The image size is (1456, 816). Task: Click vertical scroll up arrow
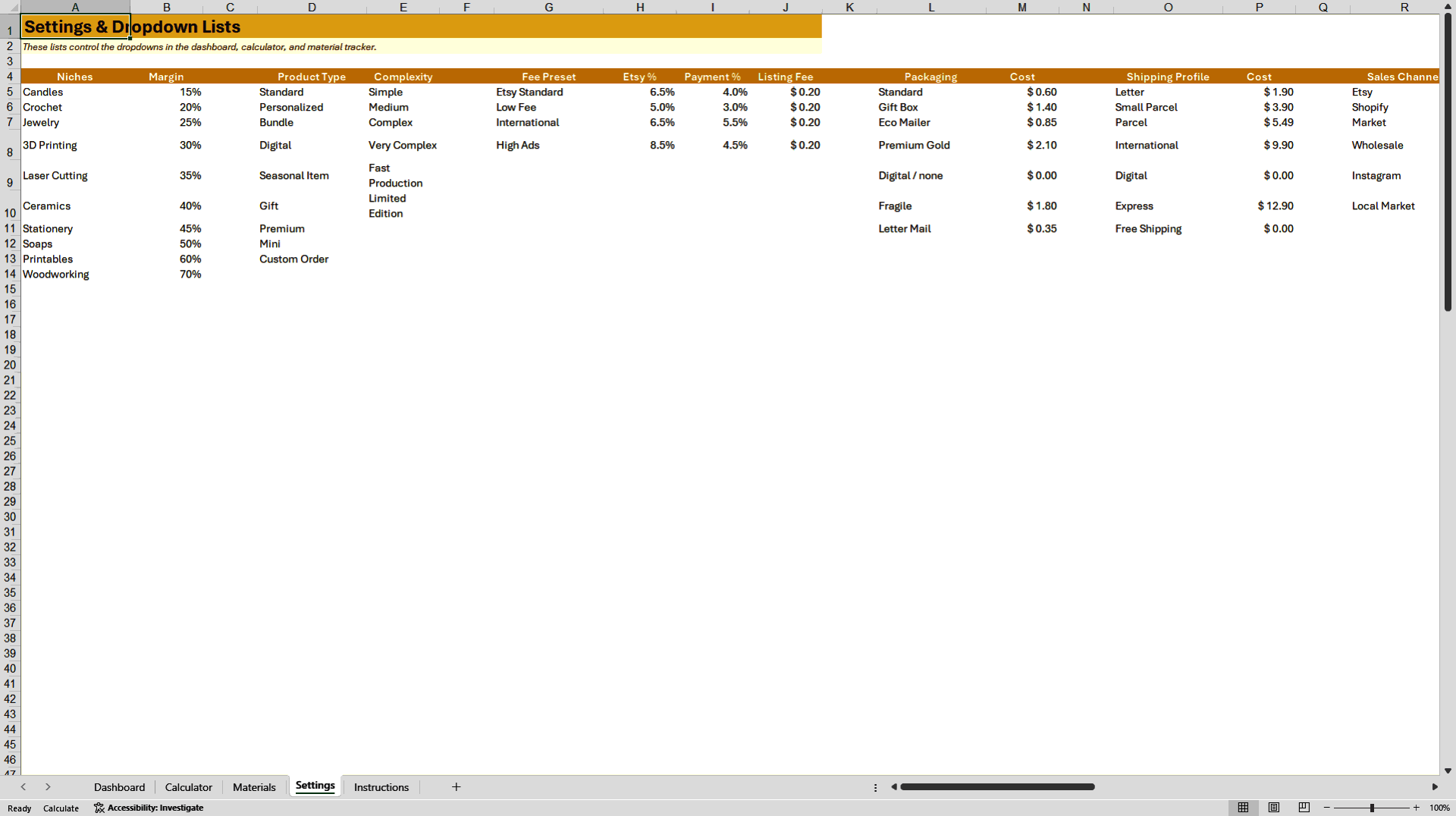point(1448,6)
